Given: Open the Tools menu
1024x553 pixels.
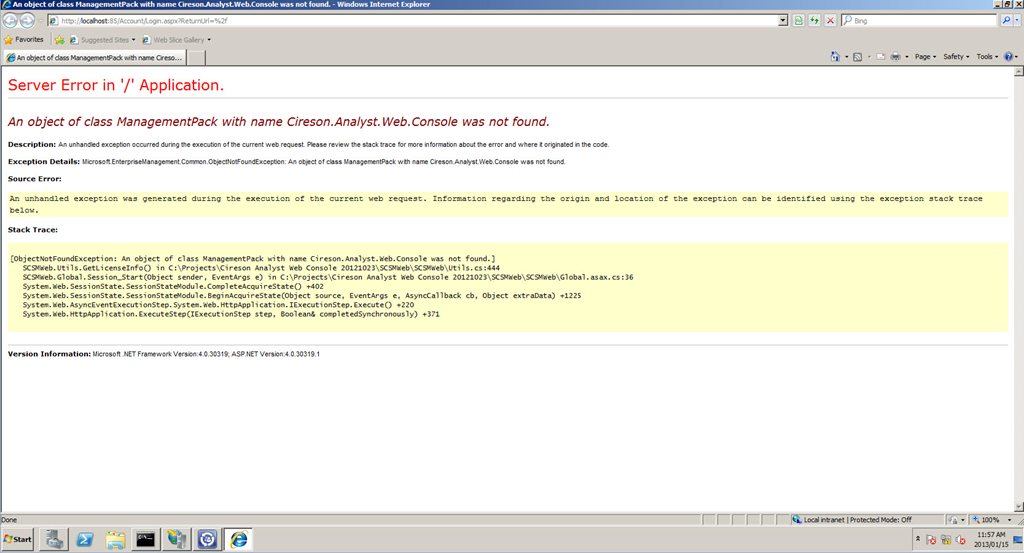Looking at the screenshot, I should point(987,57).
